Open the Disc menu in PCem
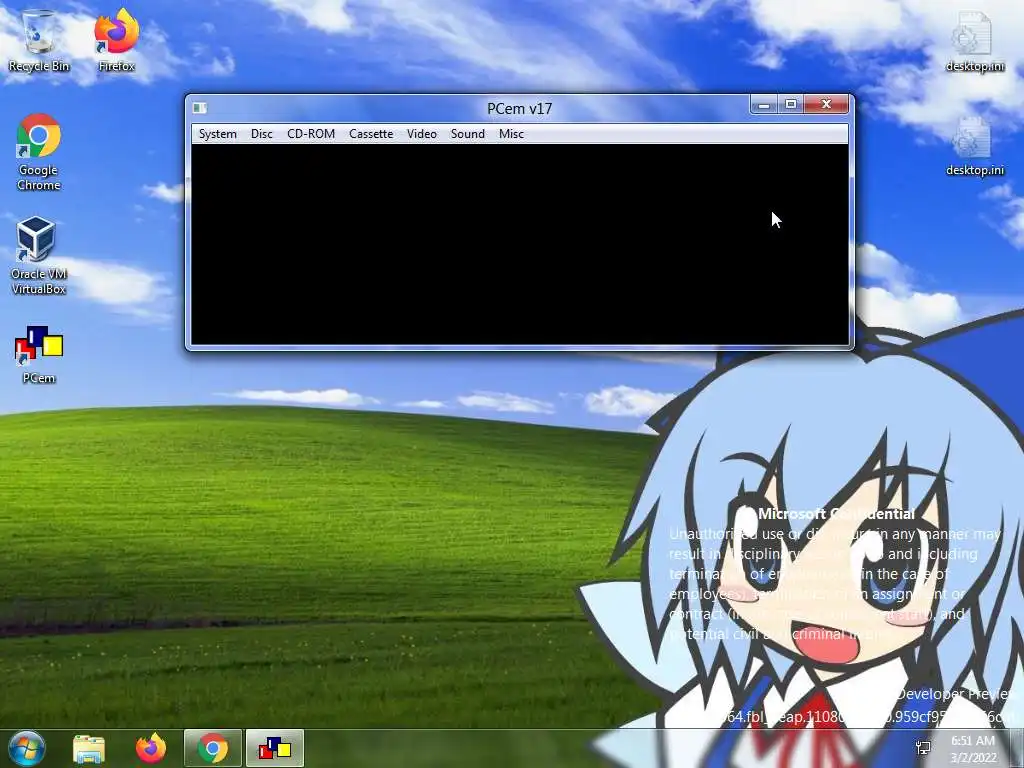The image size is (1024, 768). pos(261,134)
